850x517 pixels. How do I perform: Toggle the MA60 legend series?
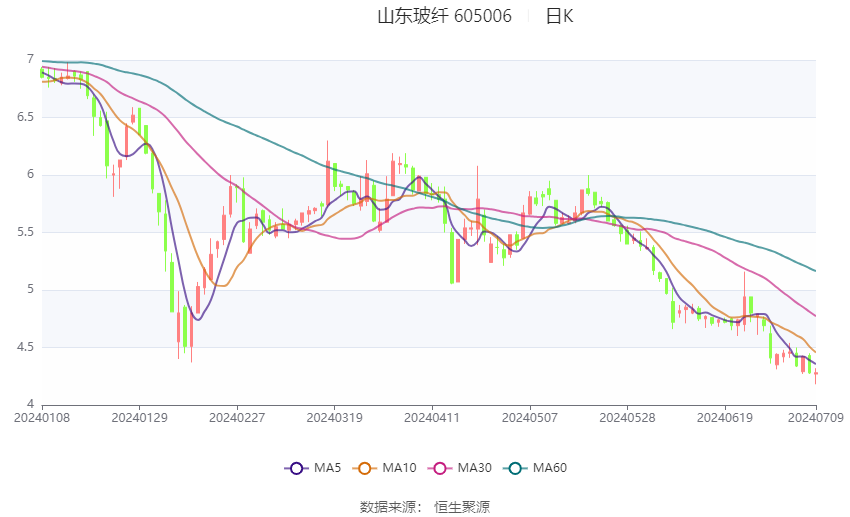[535, 468]
